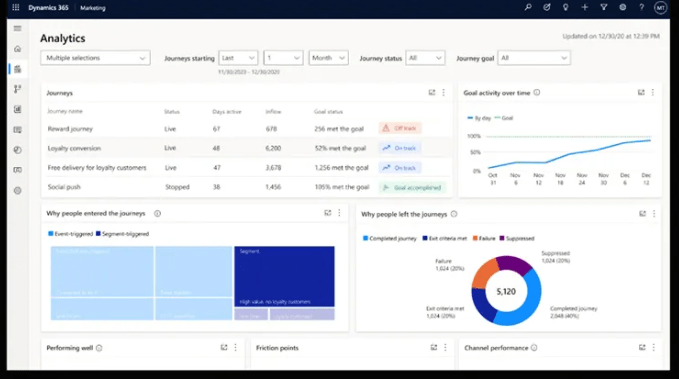
Task: Open the Marketing app name in header
Action: pos(93,8)
